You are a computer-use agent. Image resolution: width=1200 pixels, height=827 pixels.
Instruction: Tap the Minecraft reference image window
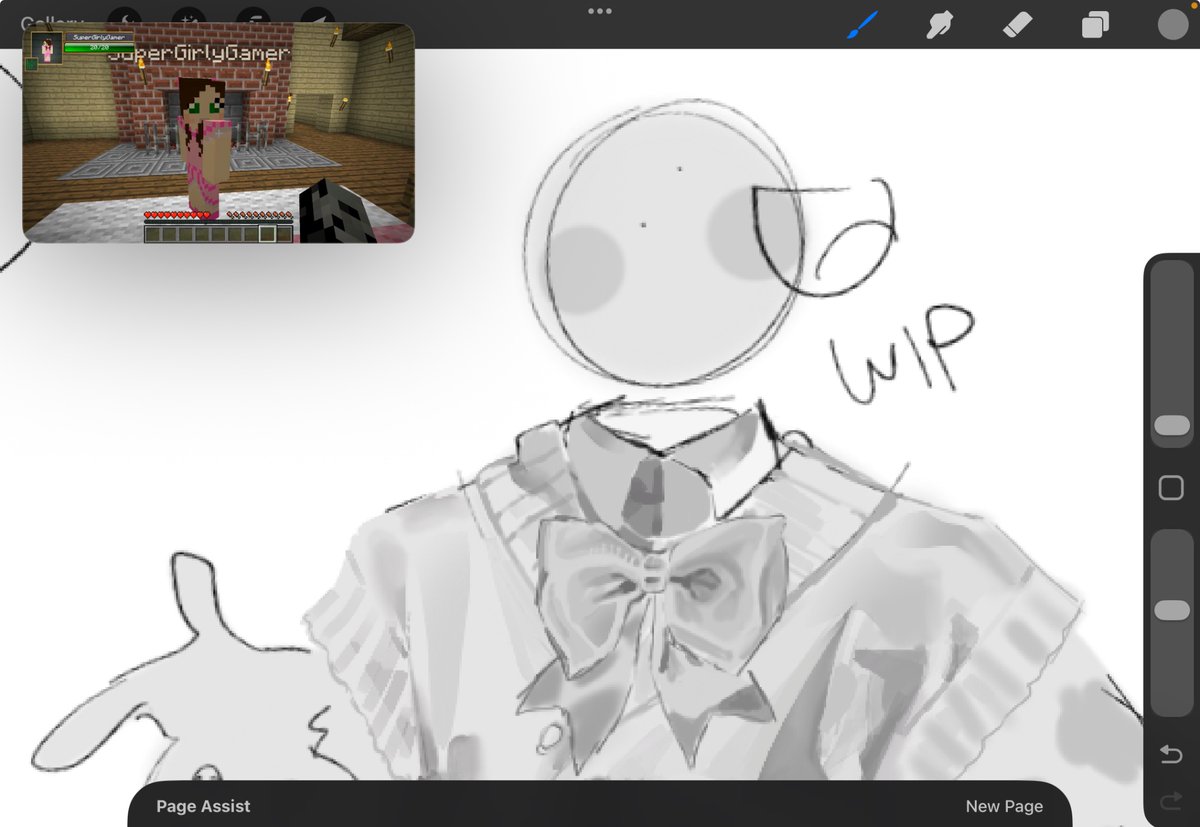click(x=218, y=133)
